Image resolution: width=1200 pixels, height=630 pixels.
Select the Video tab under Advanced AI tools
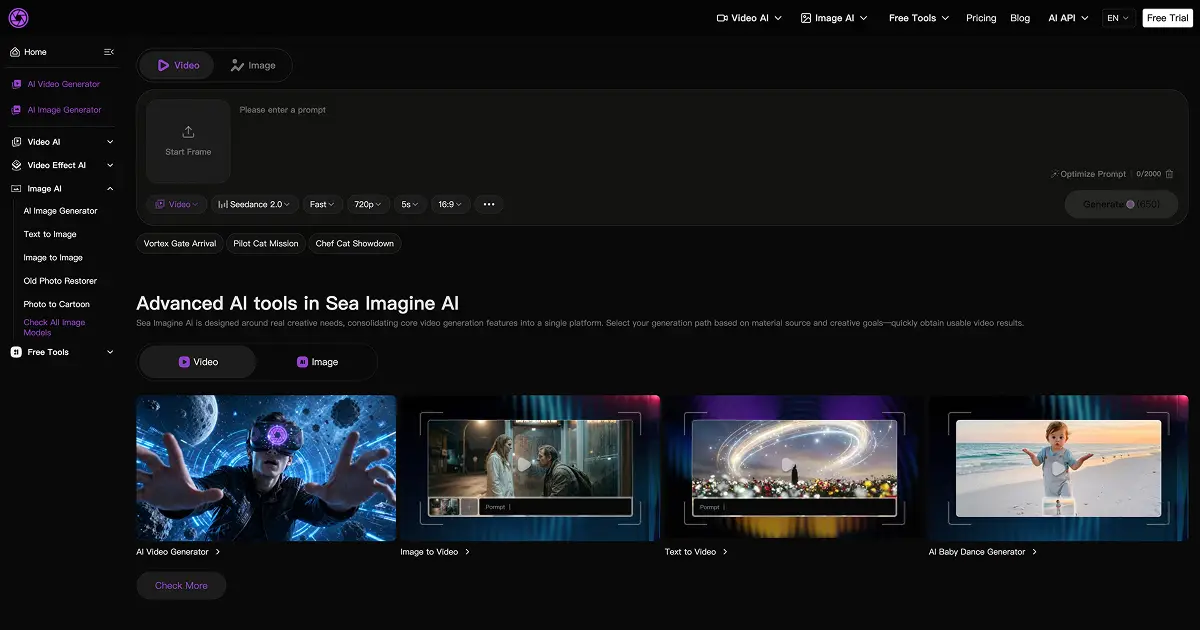(x=198, y=362)
